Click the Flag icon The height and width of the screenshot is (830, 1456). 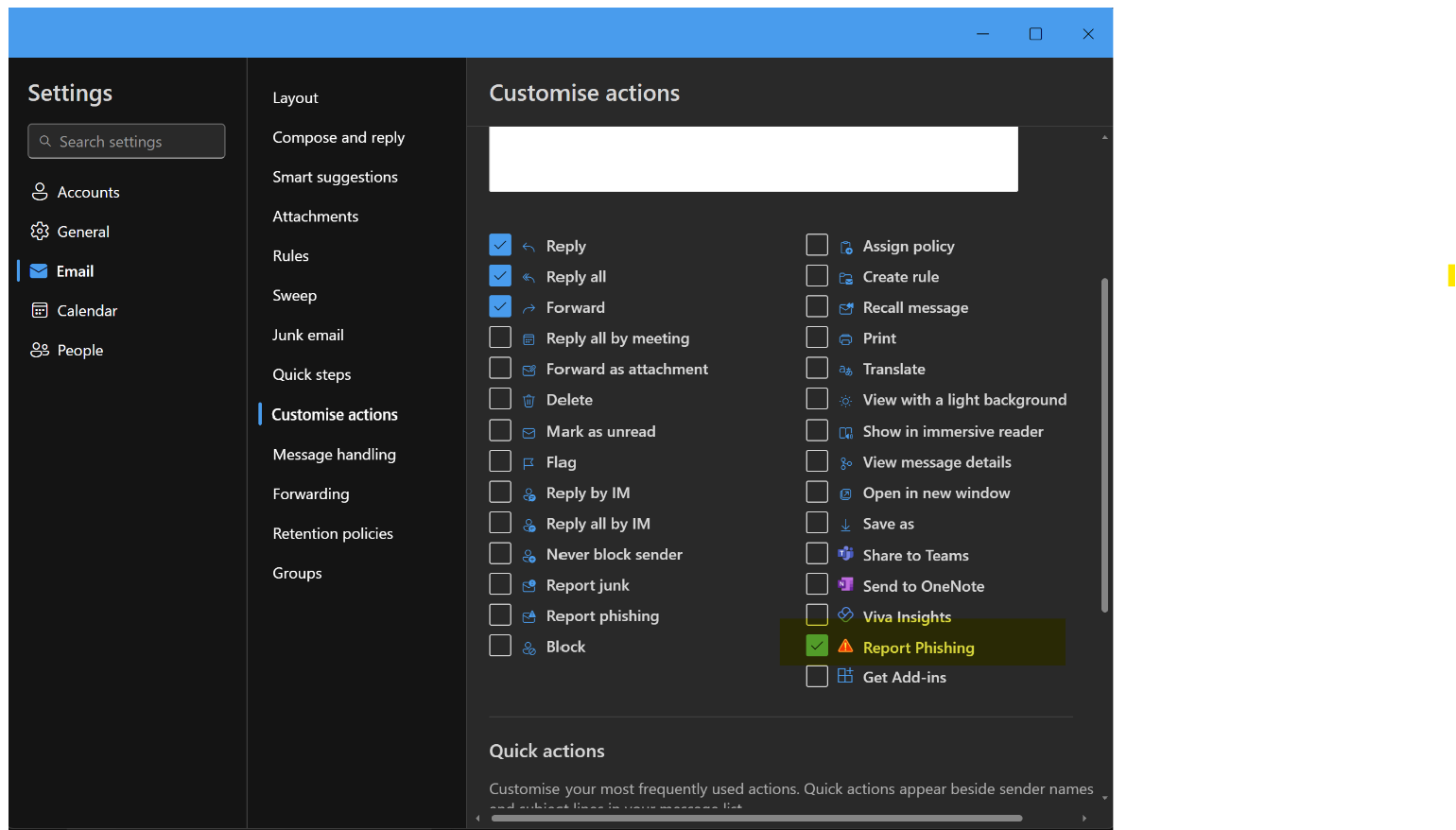(528, 461)
